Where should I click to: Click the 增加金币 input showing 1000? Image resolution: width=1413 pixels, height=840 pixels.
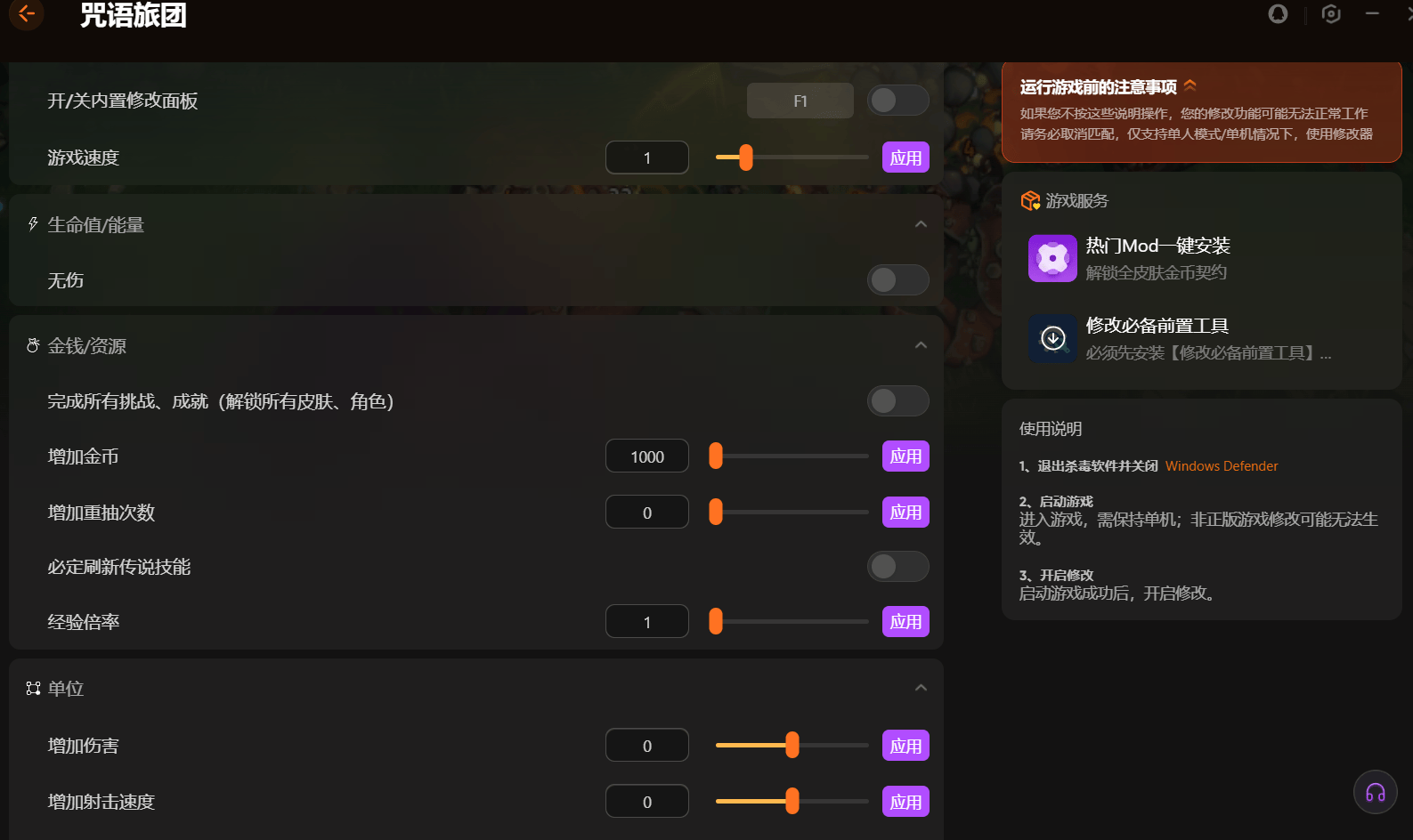(x=647, y=456)
